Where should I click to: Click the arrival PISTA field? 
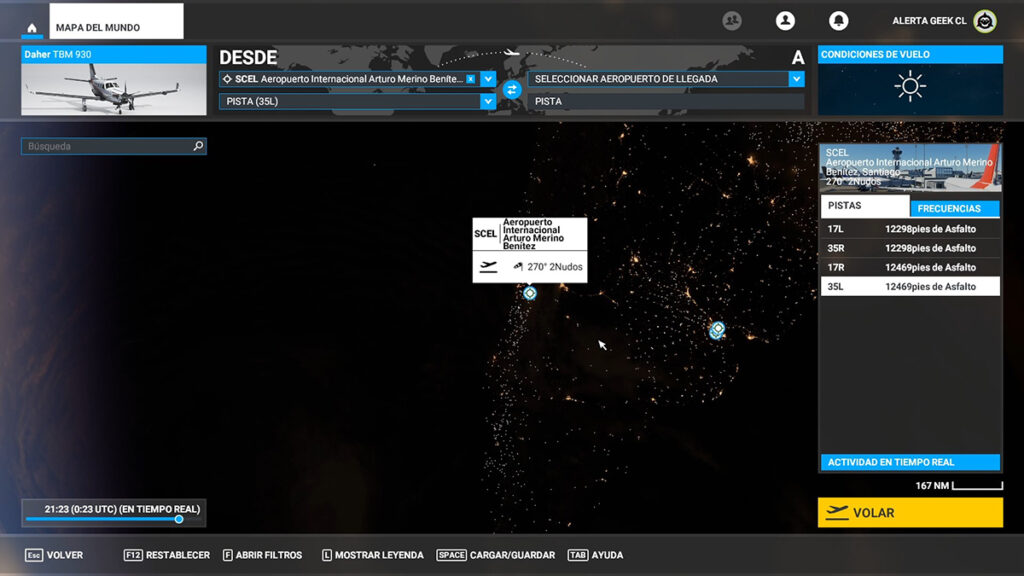(665, 101)
